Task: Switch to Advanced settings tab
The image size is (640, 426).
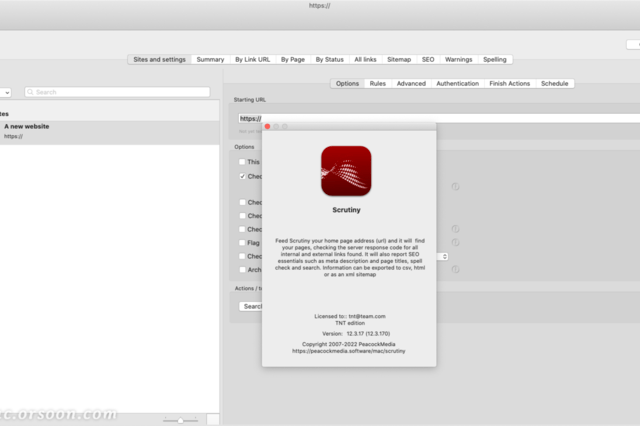Action: (x=411, y=84)
